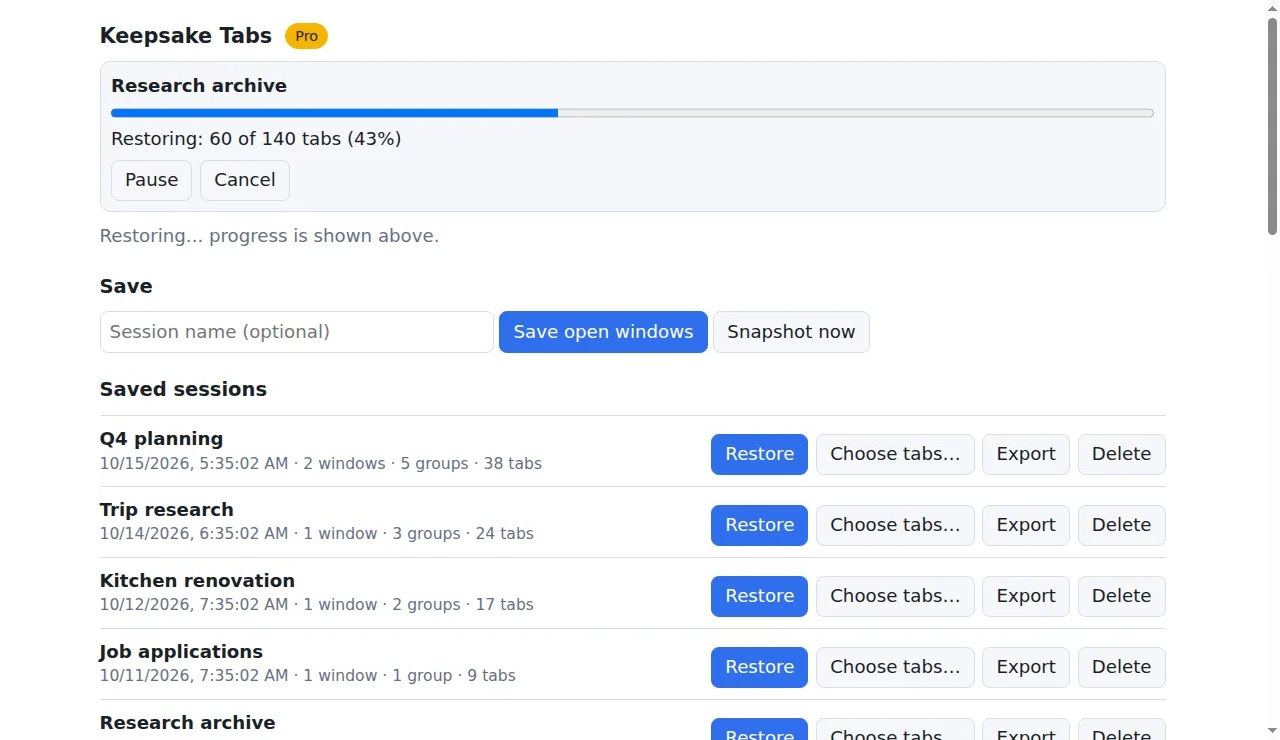Restore the Trip research session

[759, 525]
